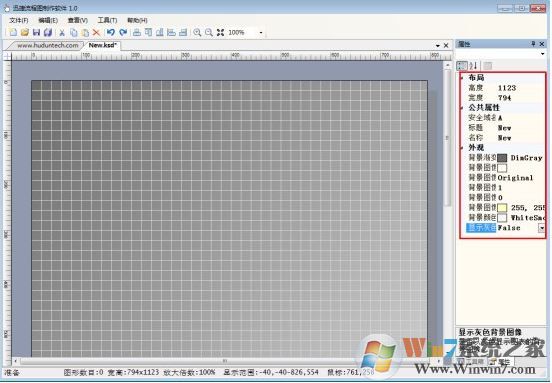
Task: Open the False value dropdown arrow
Action: tap(541, 228)
